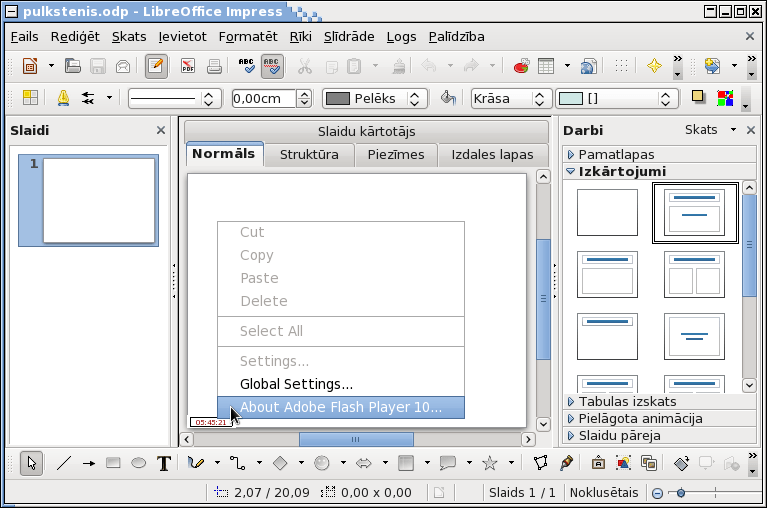This screenshot has width=767, height=508.
Task: Choose the title and two content layout
Action: pos(695,275)
